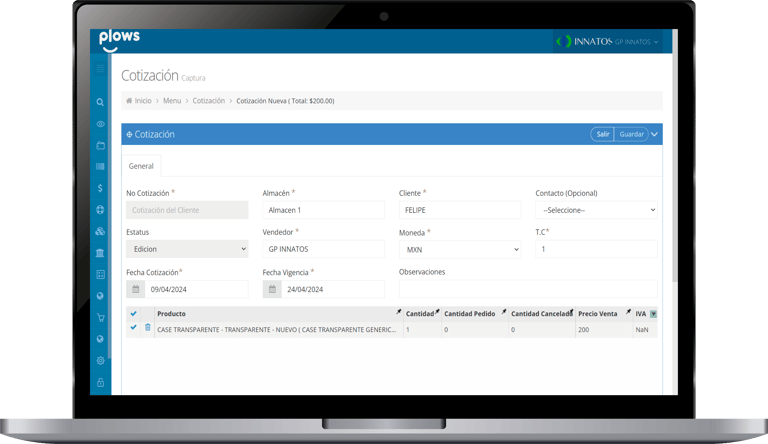Image resolution: width=768 pixels, height=444 pixels.
Task: Click the Cantidad cell showing 1
Action: coord(422,330)
